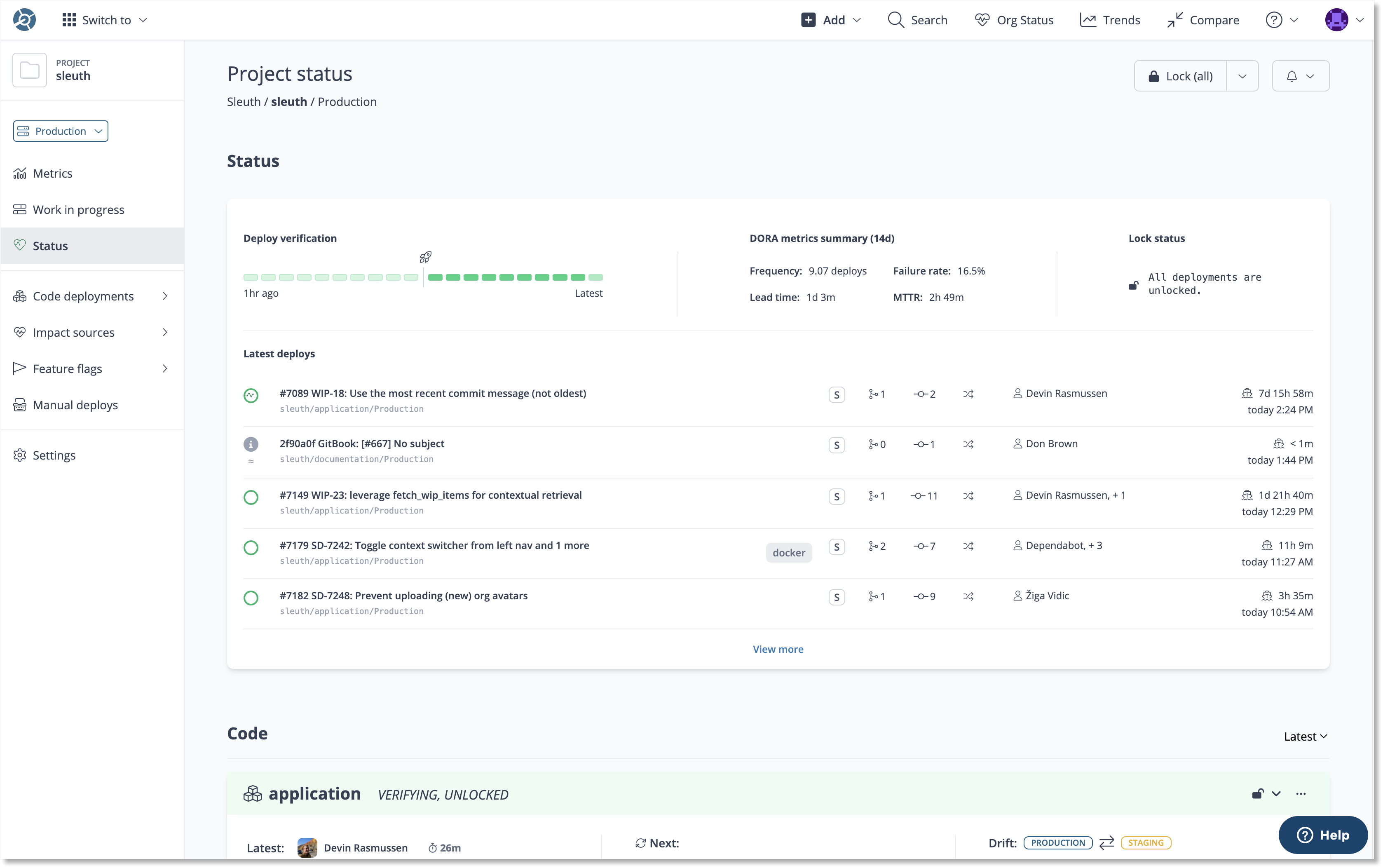Click the last deploy verification bar segment
This screenshot has height=868, width=1383.
(x=595, y=277)
